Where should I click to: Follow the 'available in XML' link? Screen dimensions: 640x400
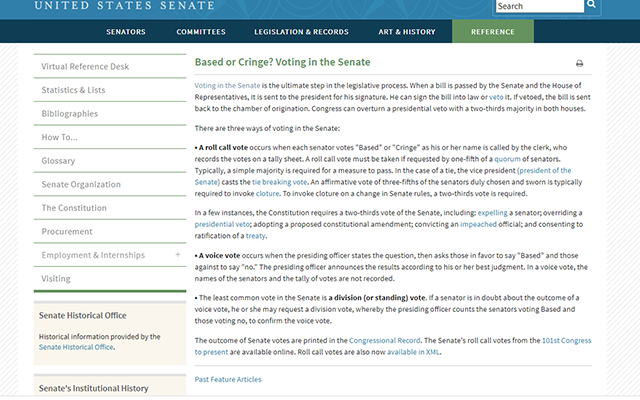[413, 352]
